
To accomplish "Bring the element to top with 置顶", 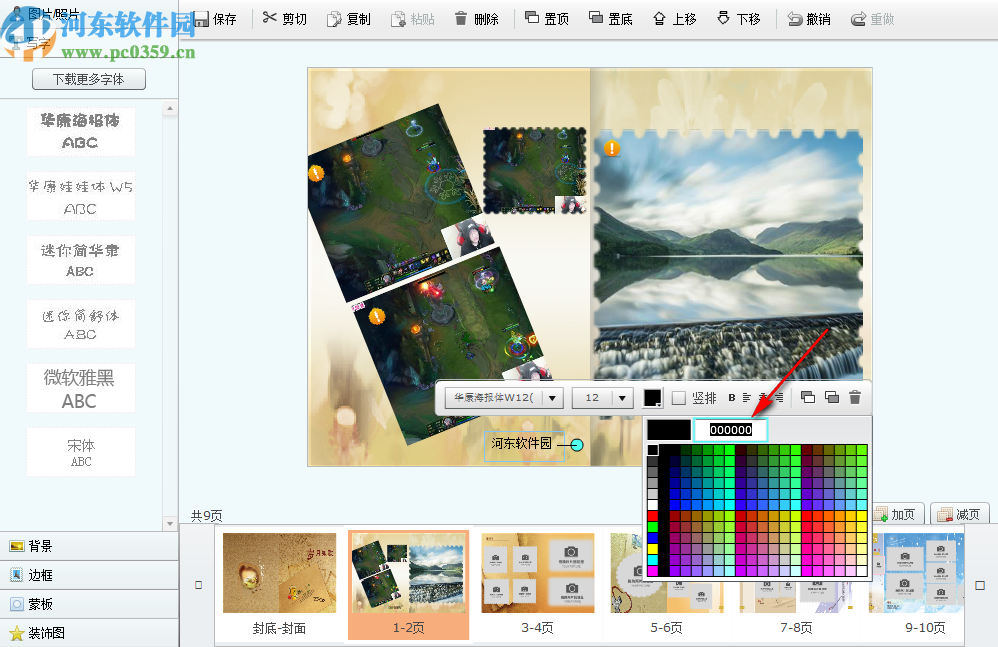I will point(546,18).
